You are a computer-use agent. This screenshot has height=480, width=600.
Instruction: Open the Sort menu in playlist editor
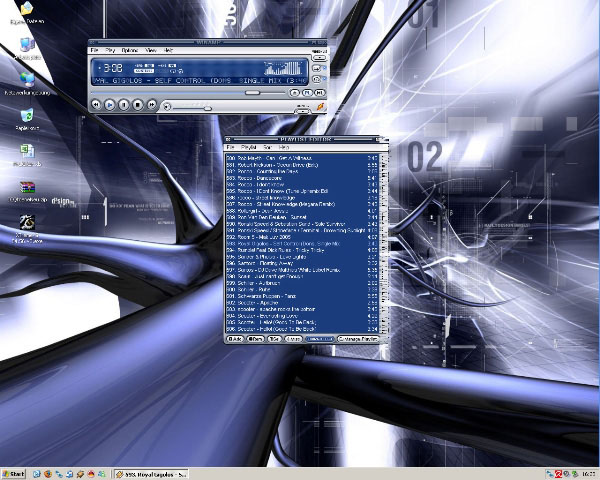tap(268, 147)
